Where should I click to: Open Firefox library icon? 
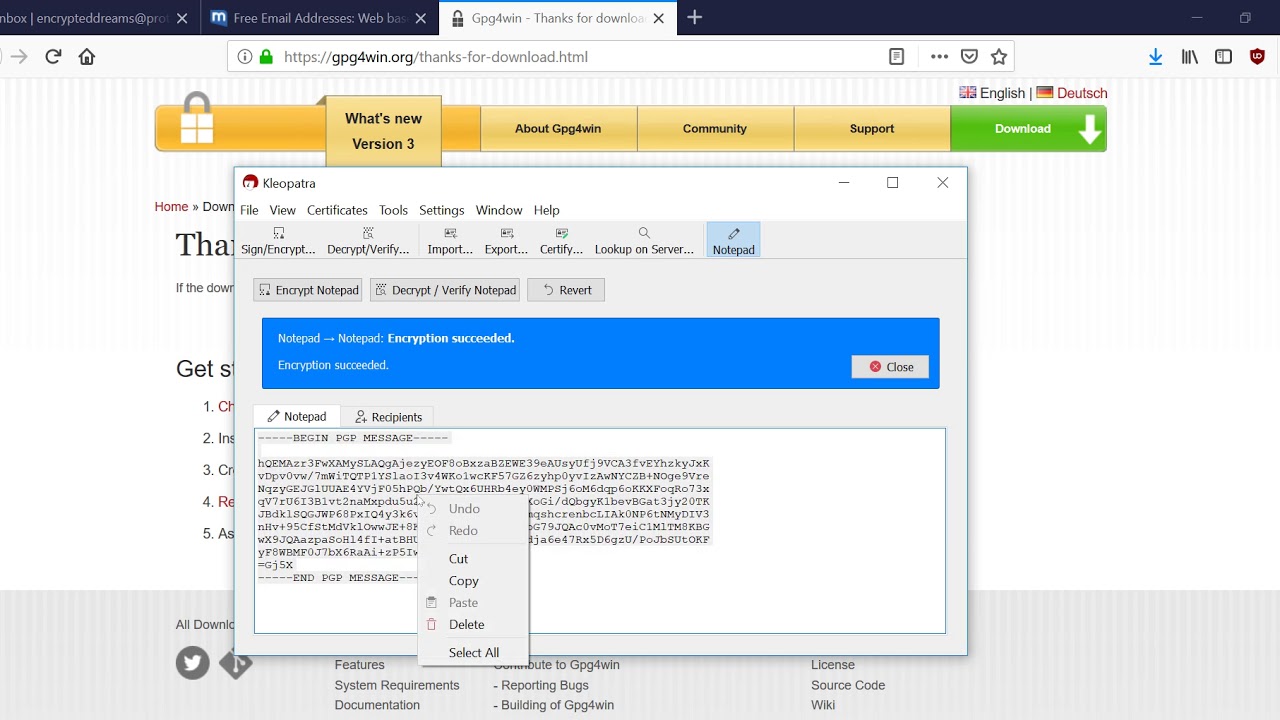coord(1190,57)
